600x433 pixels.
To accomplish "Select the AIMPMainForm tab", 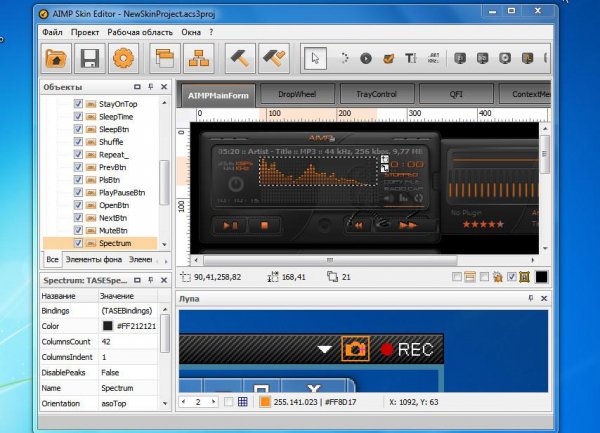I will pos(218,95).
